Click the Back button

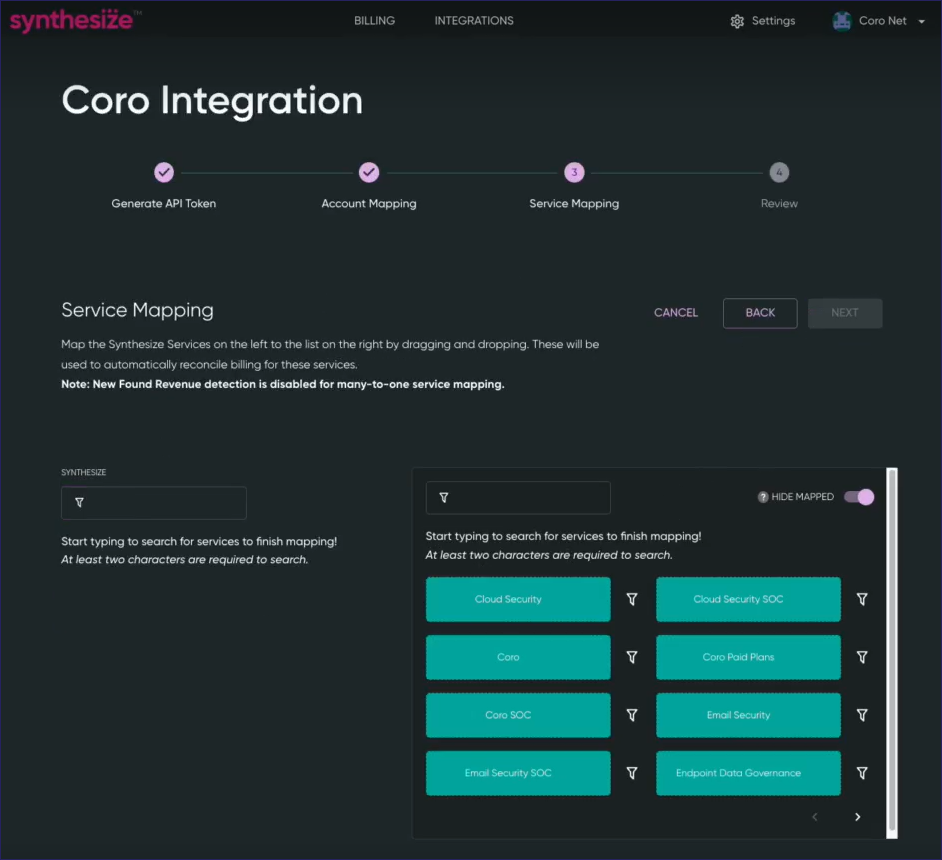point(760,313)
